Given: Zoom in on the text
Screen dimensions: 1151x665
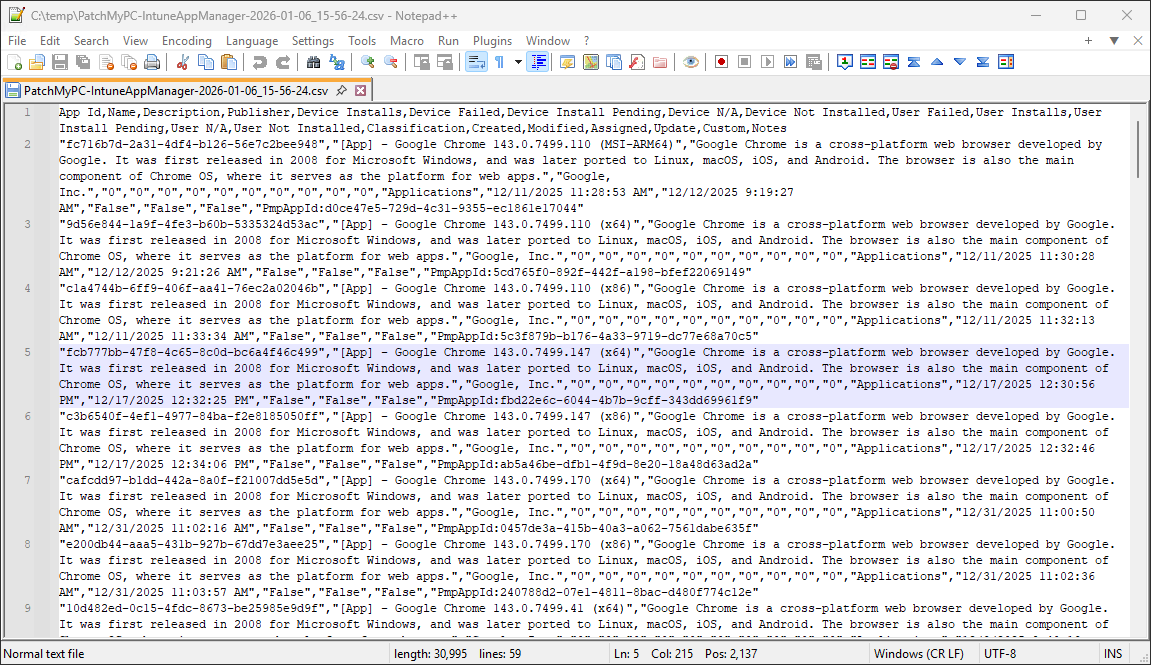Looking at the screenshot, I should (366, 61).
